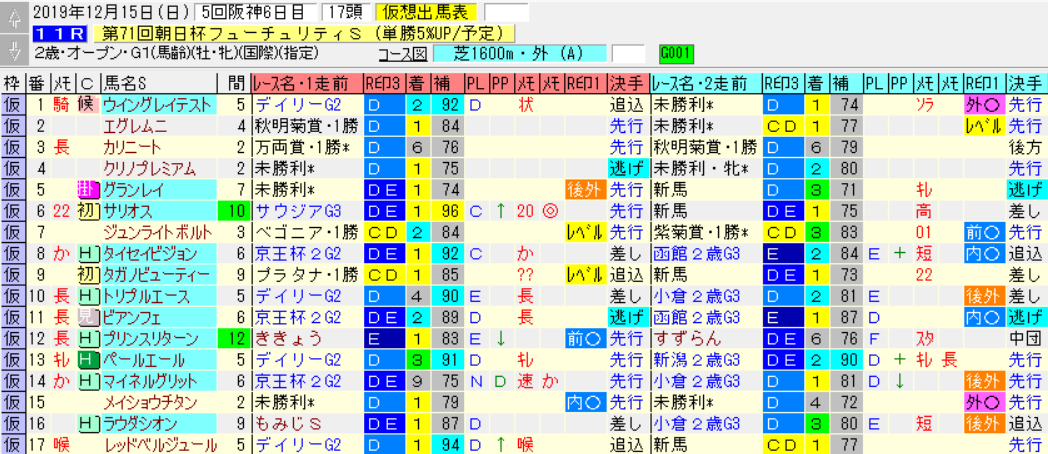Image resolution: width=1048 pixels, height=454 pixels.
Task: Select horse name ペールエール
Action: click(x=158, y=360)
